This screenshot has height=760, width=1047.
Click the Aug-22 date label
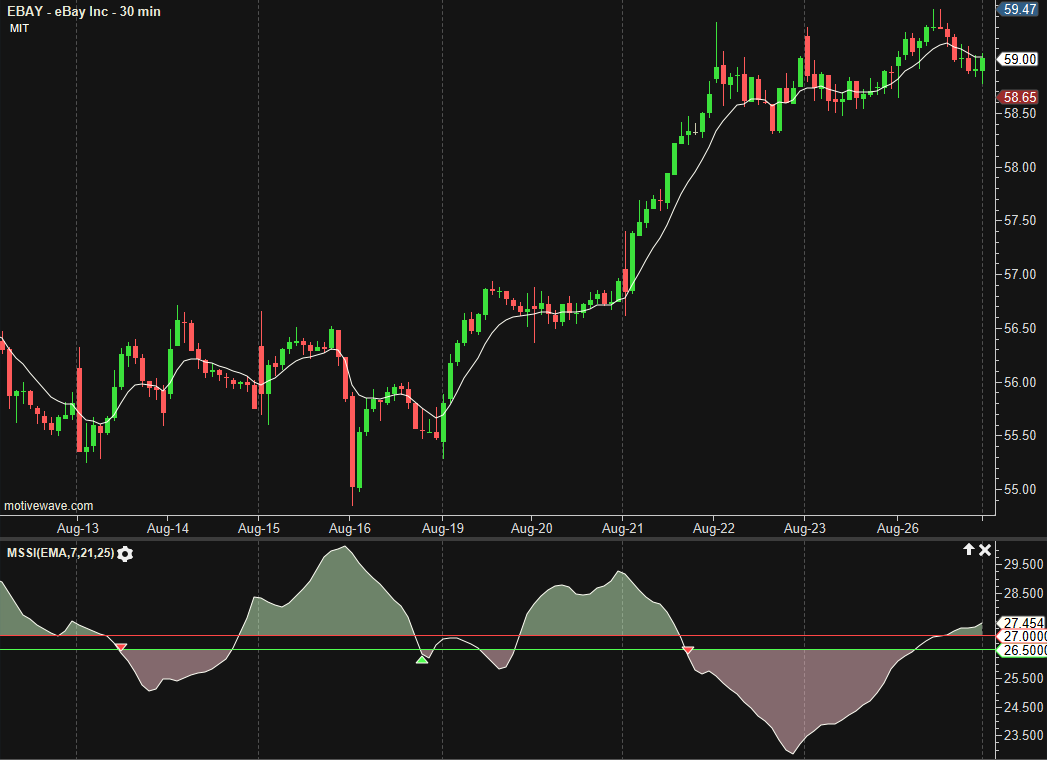click(x=714, y=528)
